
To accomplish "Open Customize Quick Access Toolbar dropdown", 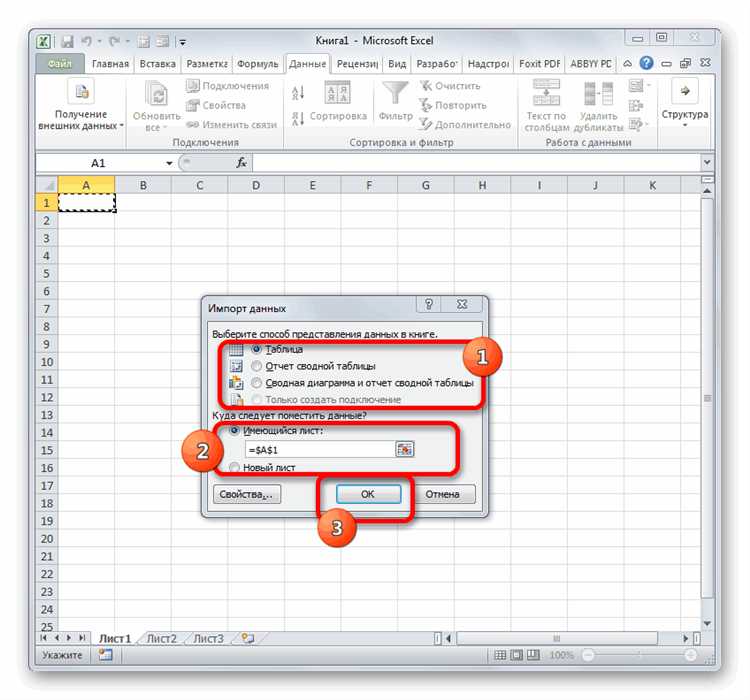I will coord(183,42).
